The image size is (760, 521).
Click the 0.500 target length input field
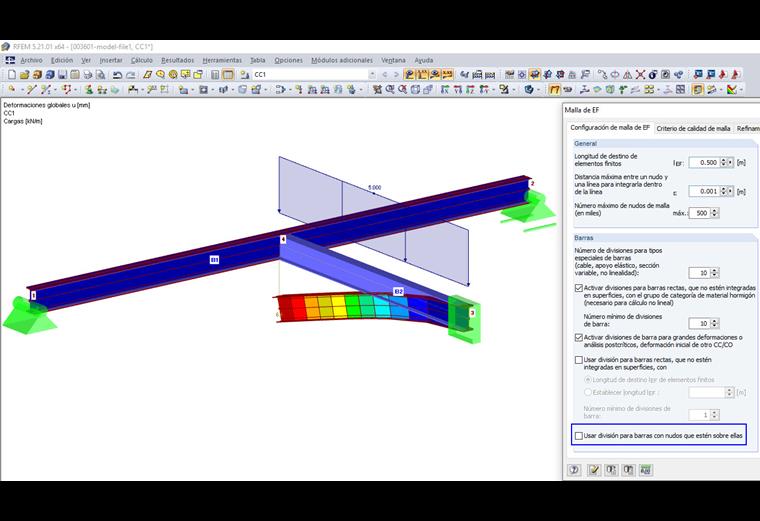[x=704, y=162]
